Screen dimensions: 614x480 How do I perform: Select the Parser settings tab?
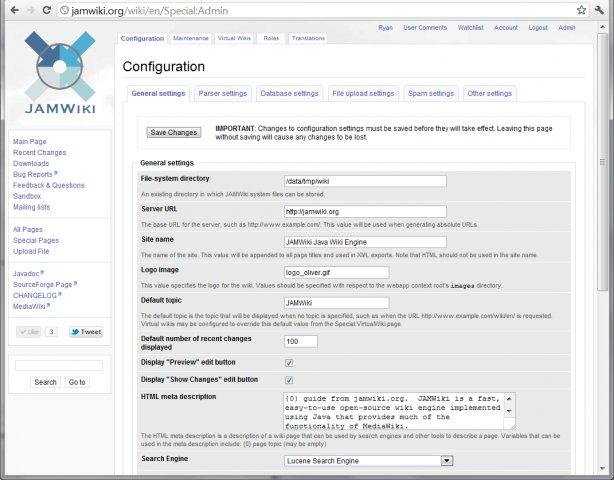222,94
